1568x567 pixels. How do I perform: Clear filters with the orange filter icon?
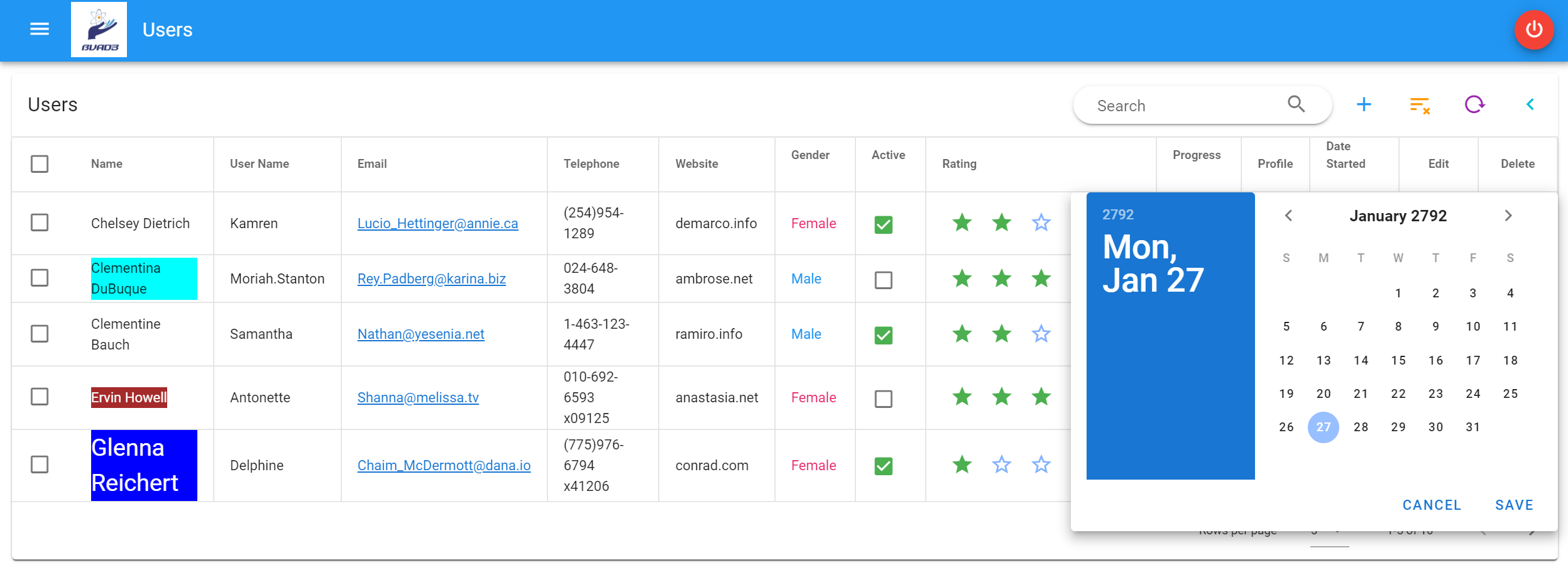click(1420, 105)
